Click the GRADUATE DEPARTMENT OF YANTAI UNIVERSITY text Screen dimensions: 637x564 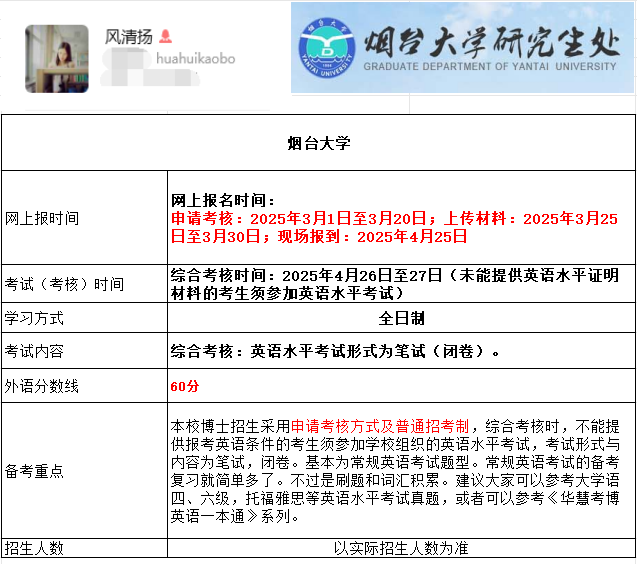click(490, 66)
